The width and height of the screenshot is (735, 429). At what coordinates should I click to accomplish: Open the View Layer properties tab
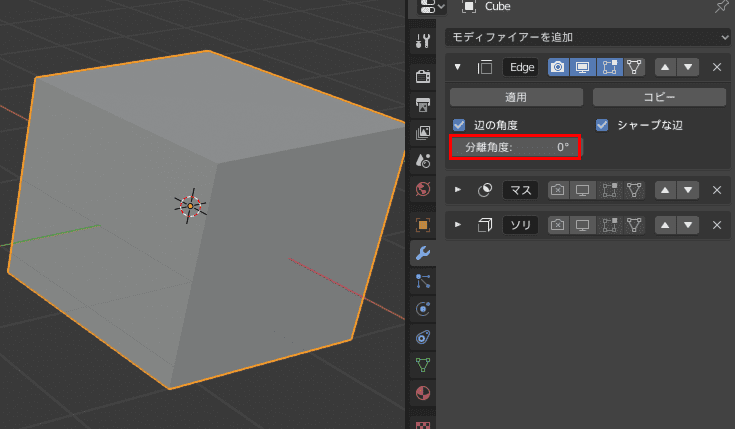[423, 133]
